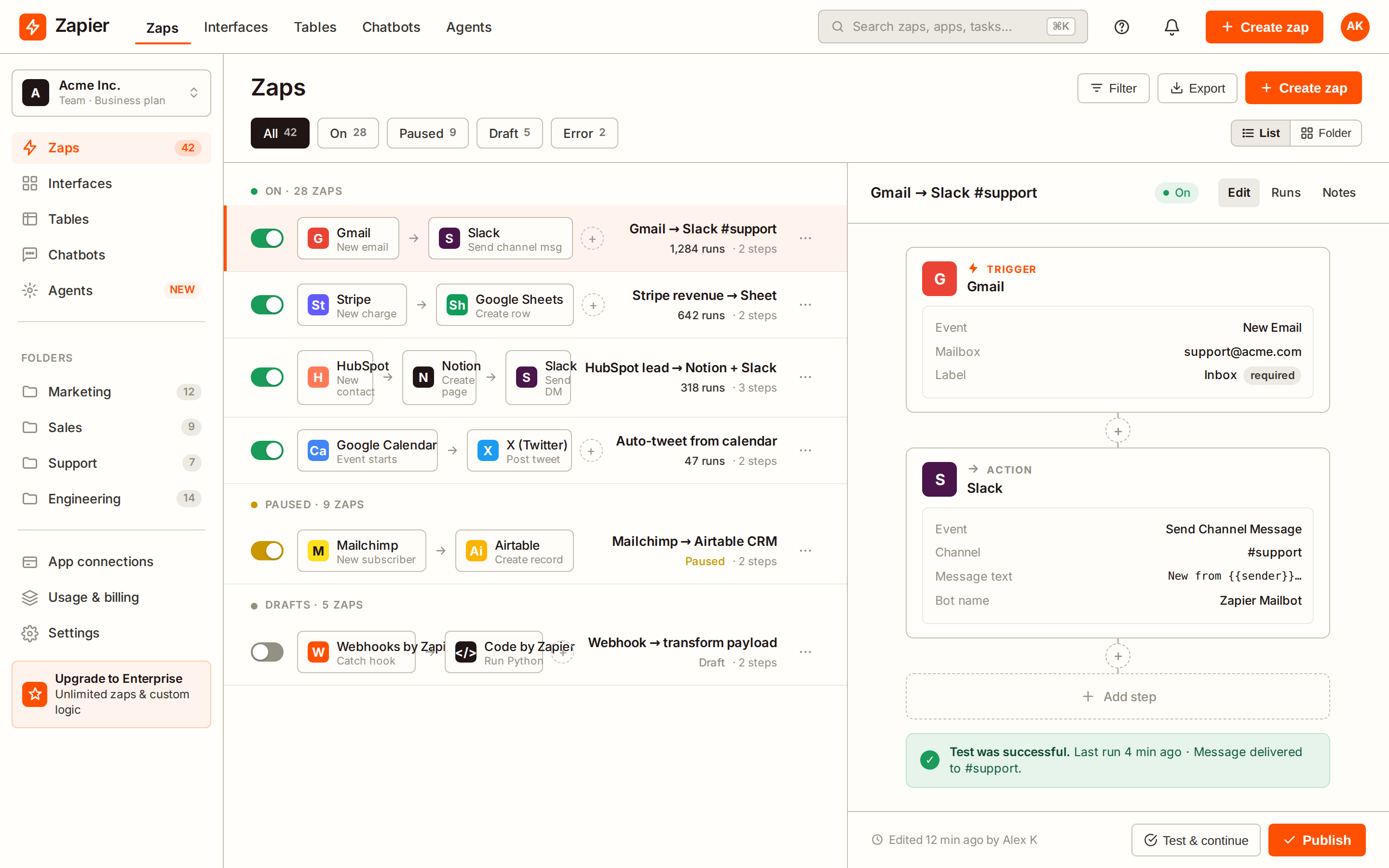Open the Sales folder

click(111, 428)
